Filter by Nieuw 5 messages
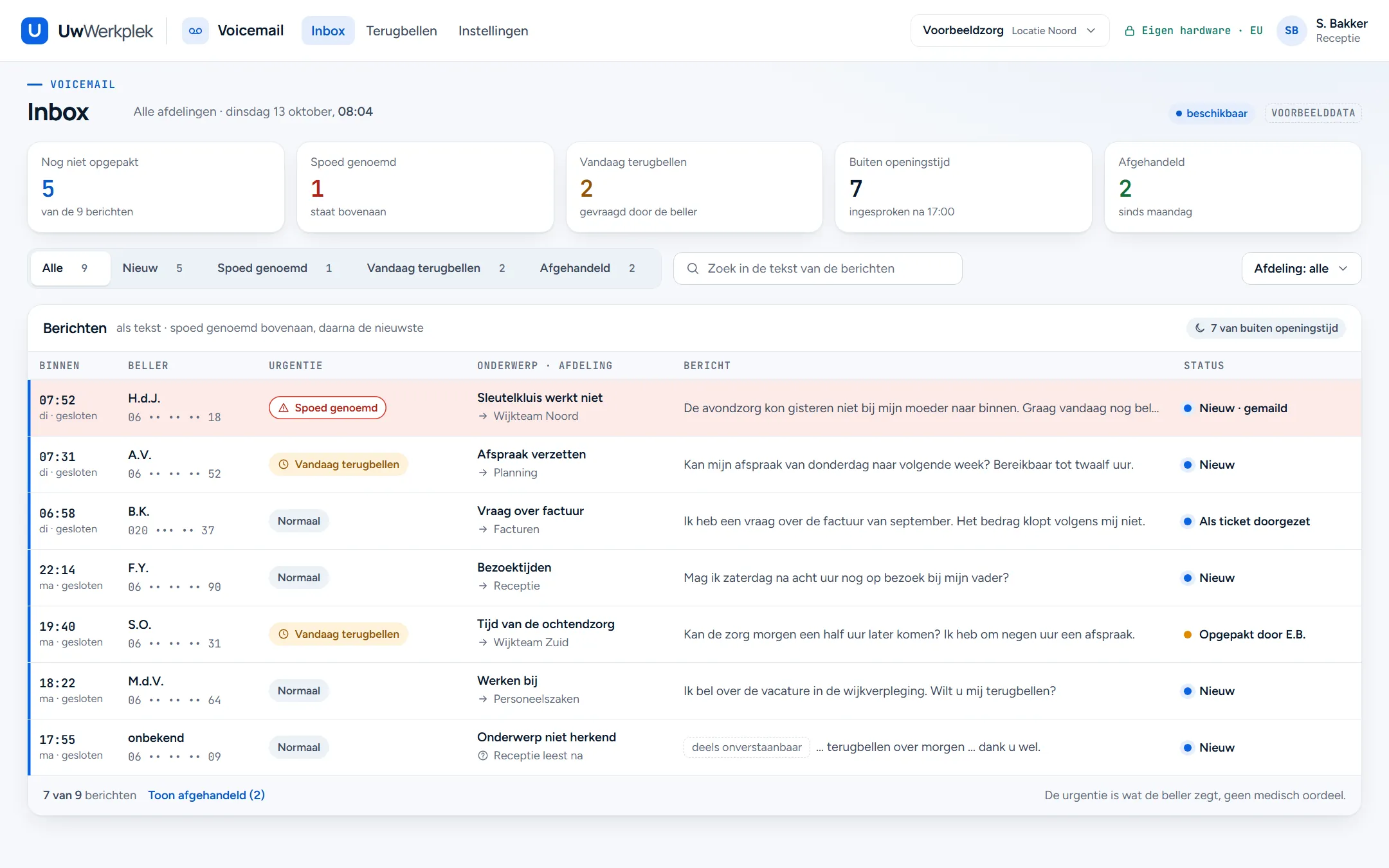This screenshot has width=1389, height=868. pos(152,269)
